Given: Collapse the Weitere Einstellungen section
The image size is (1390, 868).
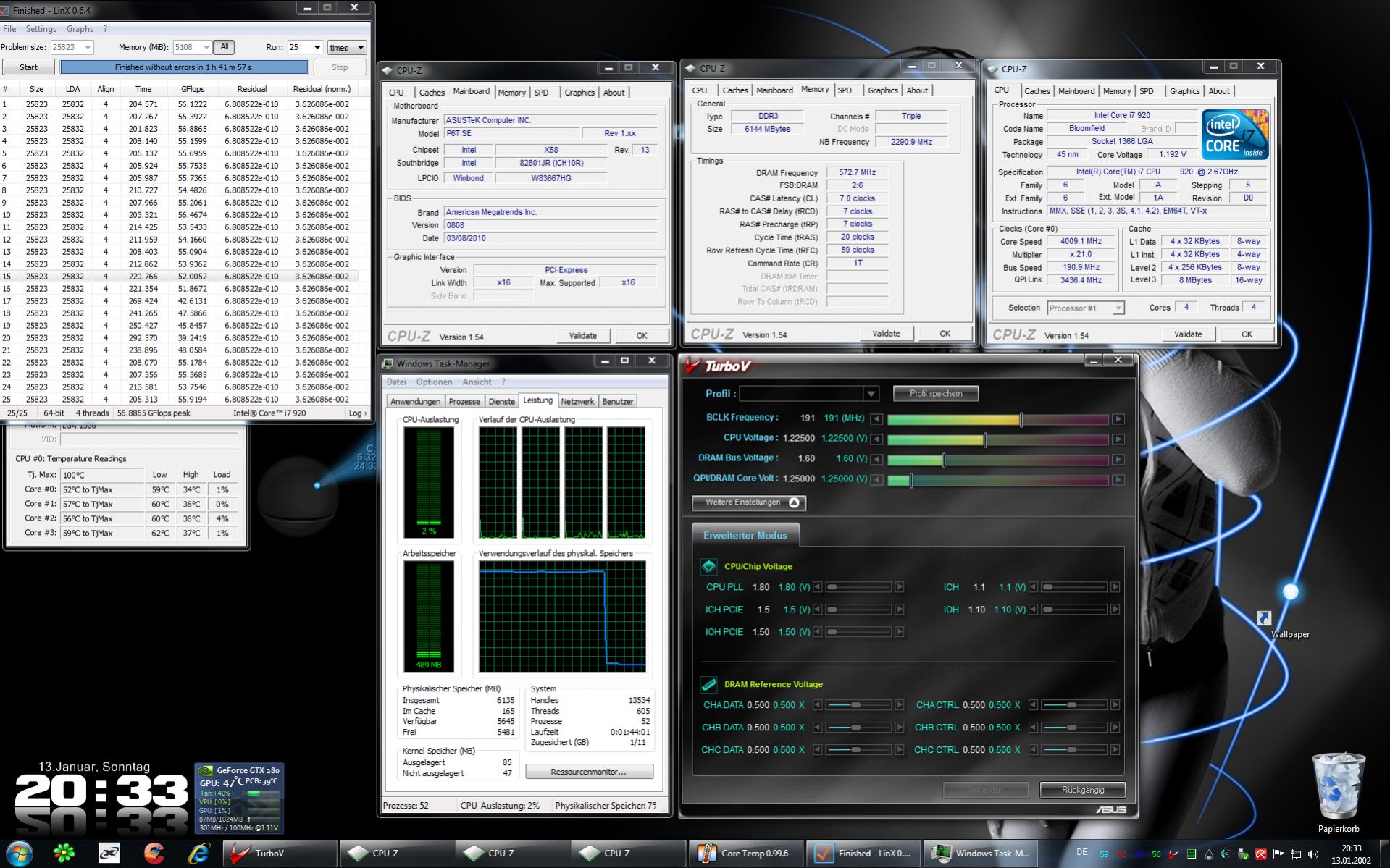Looking at the screenshot, I should (749, 502).
